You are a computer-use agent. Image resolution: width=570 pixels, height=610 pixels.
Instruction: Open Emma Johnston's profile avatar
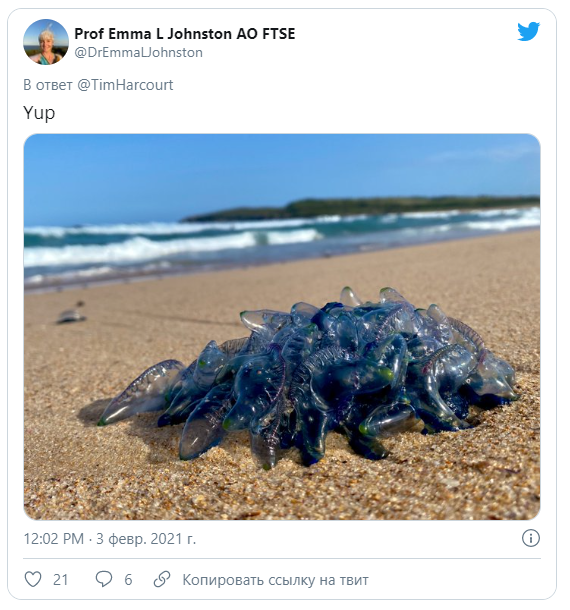46,42
